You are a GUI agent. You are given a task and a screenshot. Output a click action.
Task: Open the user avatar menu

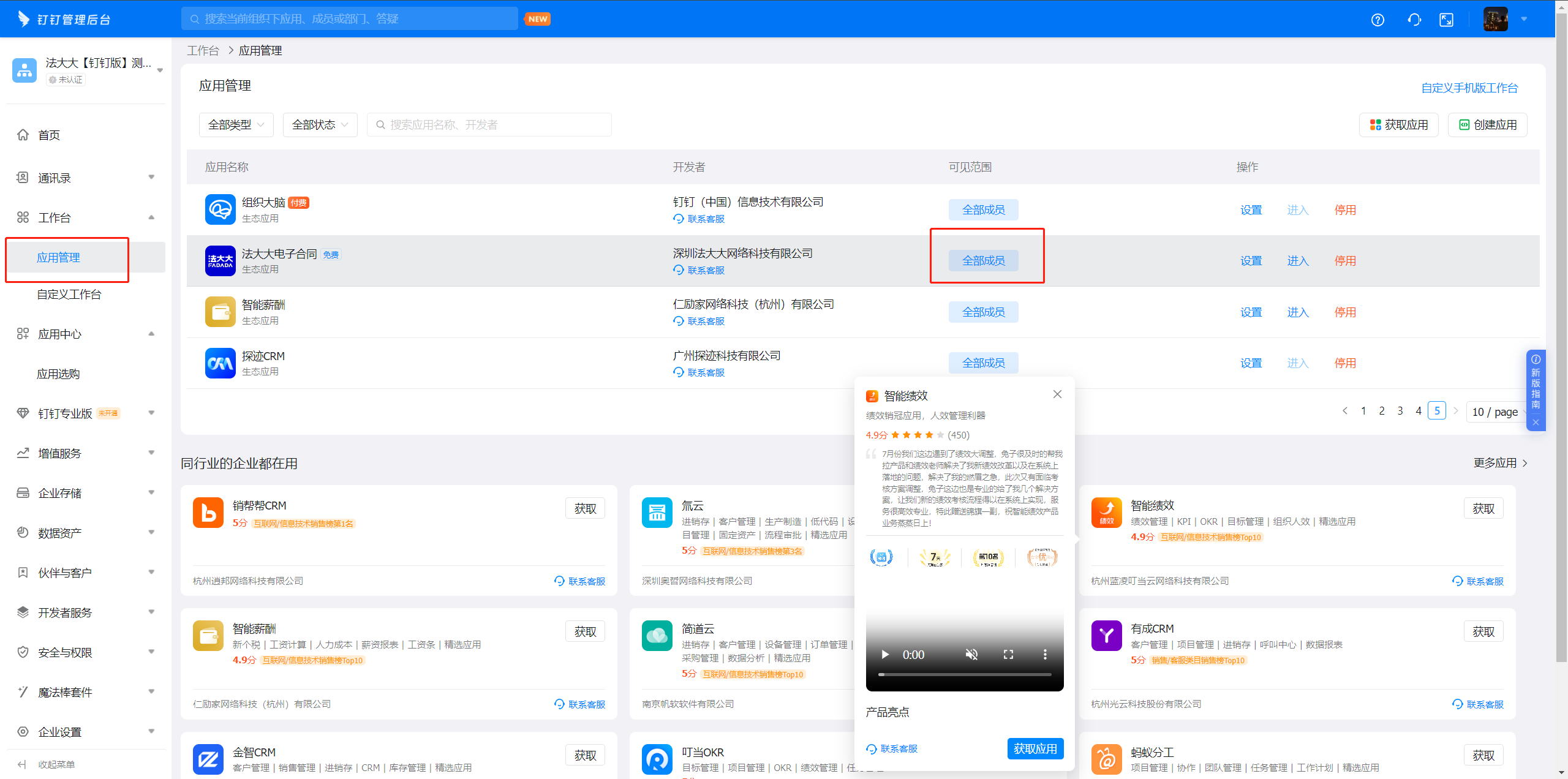[x=1495, y=19]
